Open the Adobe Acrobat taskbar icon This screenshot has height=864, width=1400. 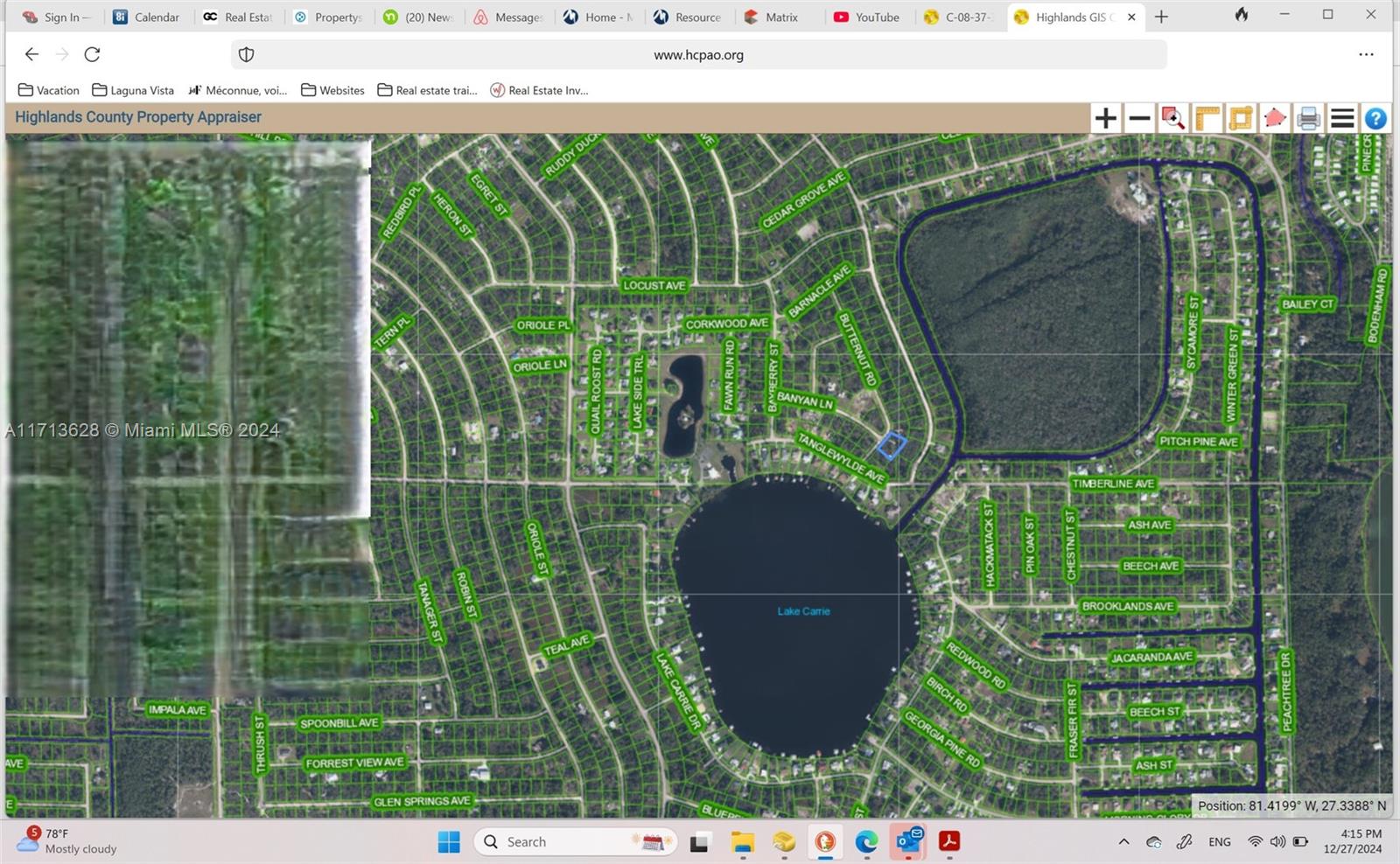coord(949,841)
